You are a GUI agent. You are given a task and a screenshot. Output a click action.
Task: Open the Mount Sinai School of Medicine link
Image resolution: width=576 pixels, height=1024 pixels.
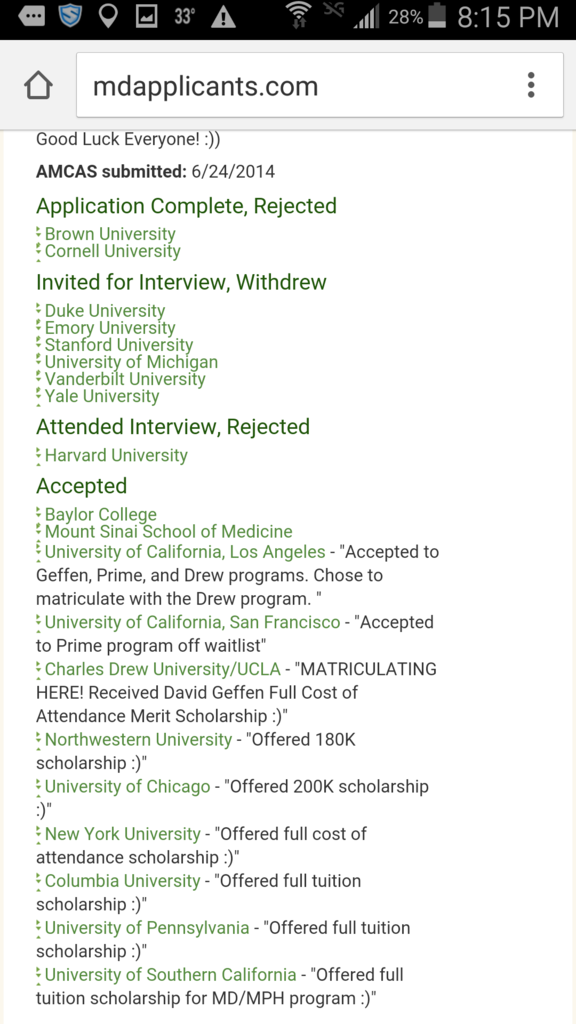(168, 532)
